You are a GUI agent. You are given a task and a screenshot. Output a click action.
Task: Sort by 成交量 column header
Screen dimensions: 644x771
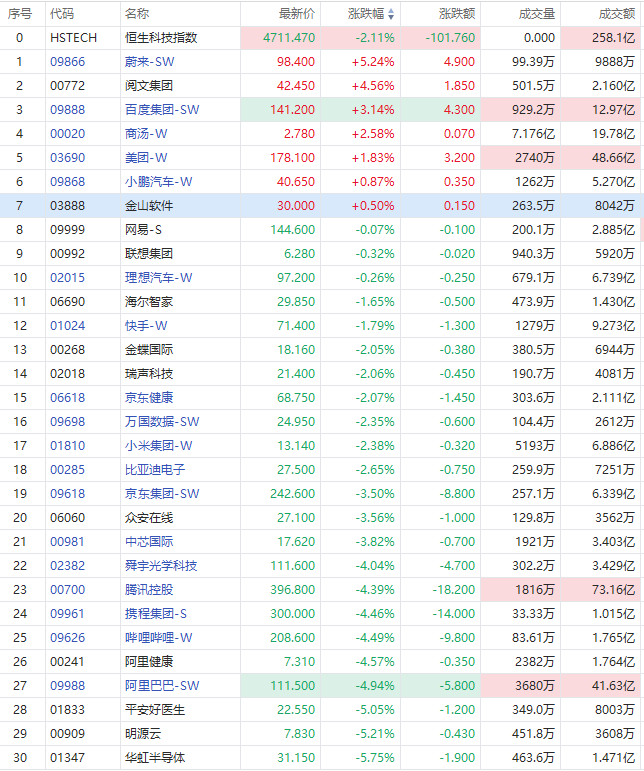(537, 14)
